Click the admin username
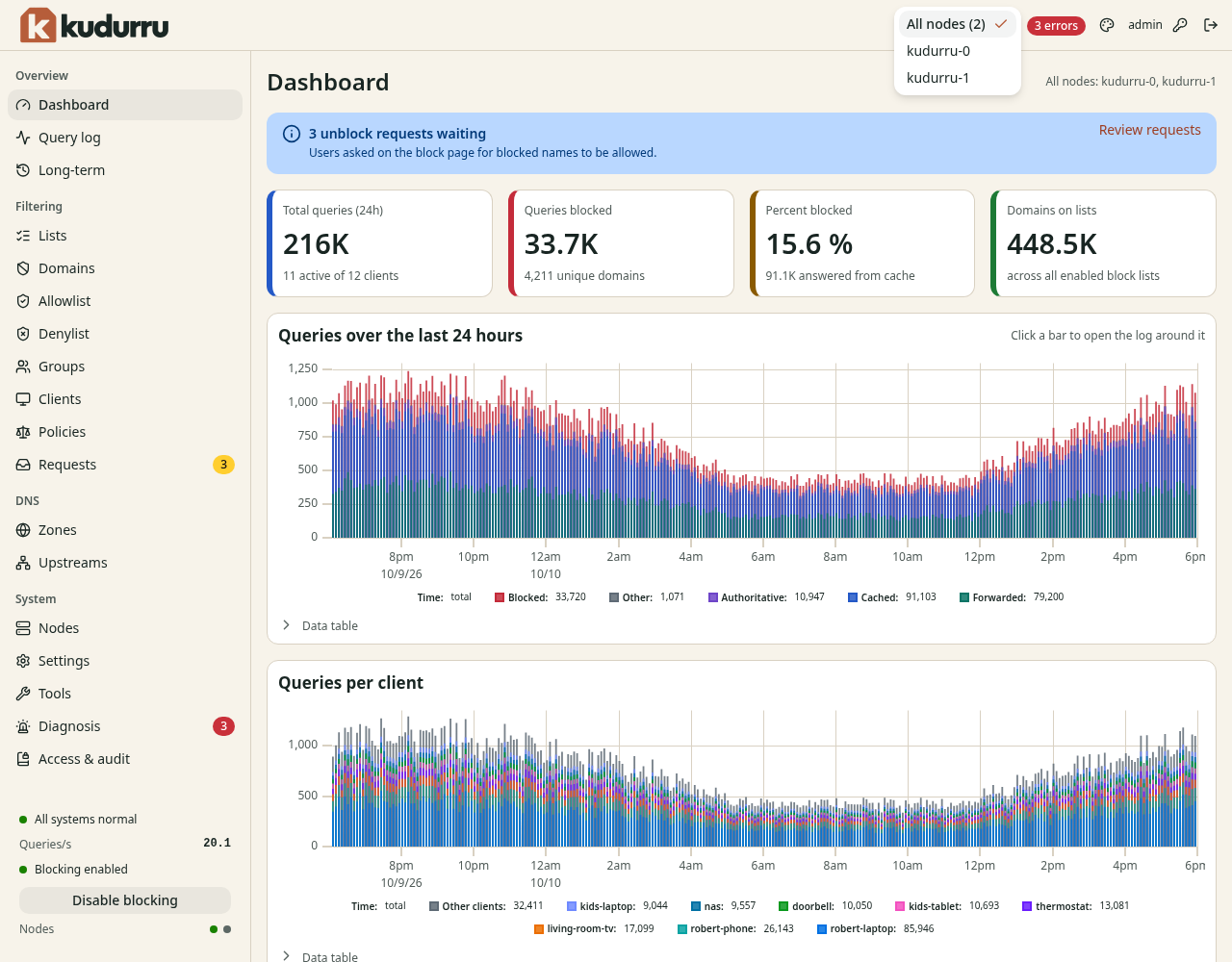Viewport: 1232px width, 962px height. 1145,25
